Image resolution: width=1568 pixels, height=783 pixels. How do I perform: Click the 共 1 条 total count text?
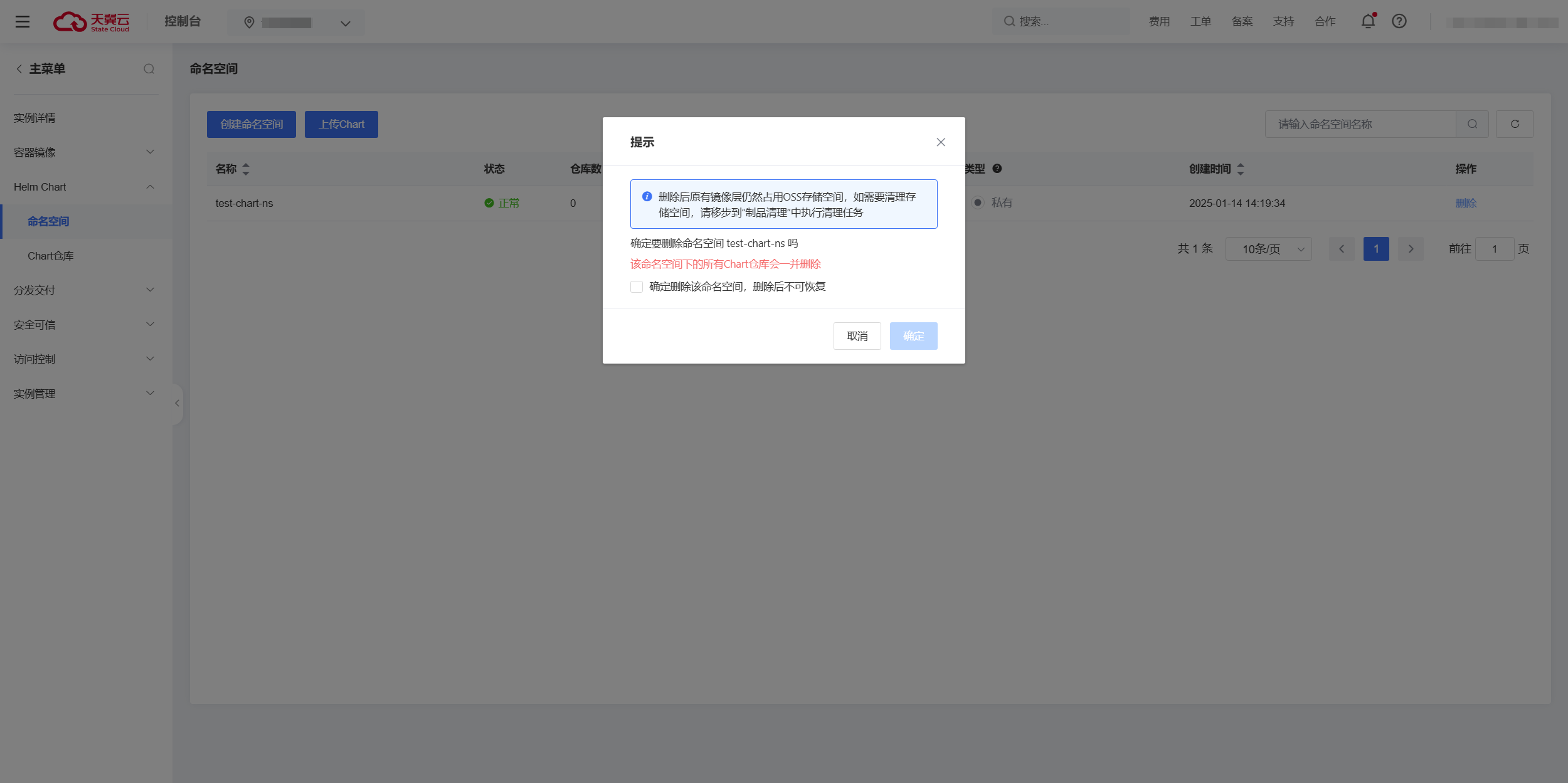(1195, 249)
